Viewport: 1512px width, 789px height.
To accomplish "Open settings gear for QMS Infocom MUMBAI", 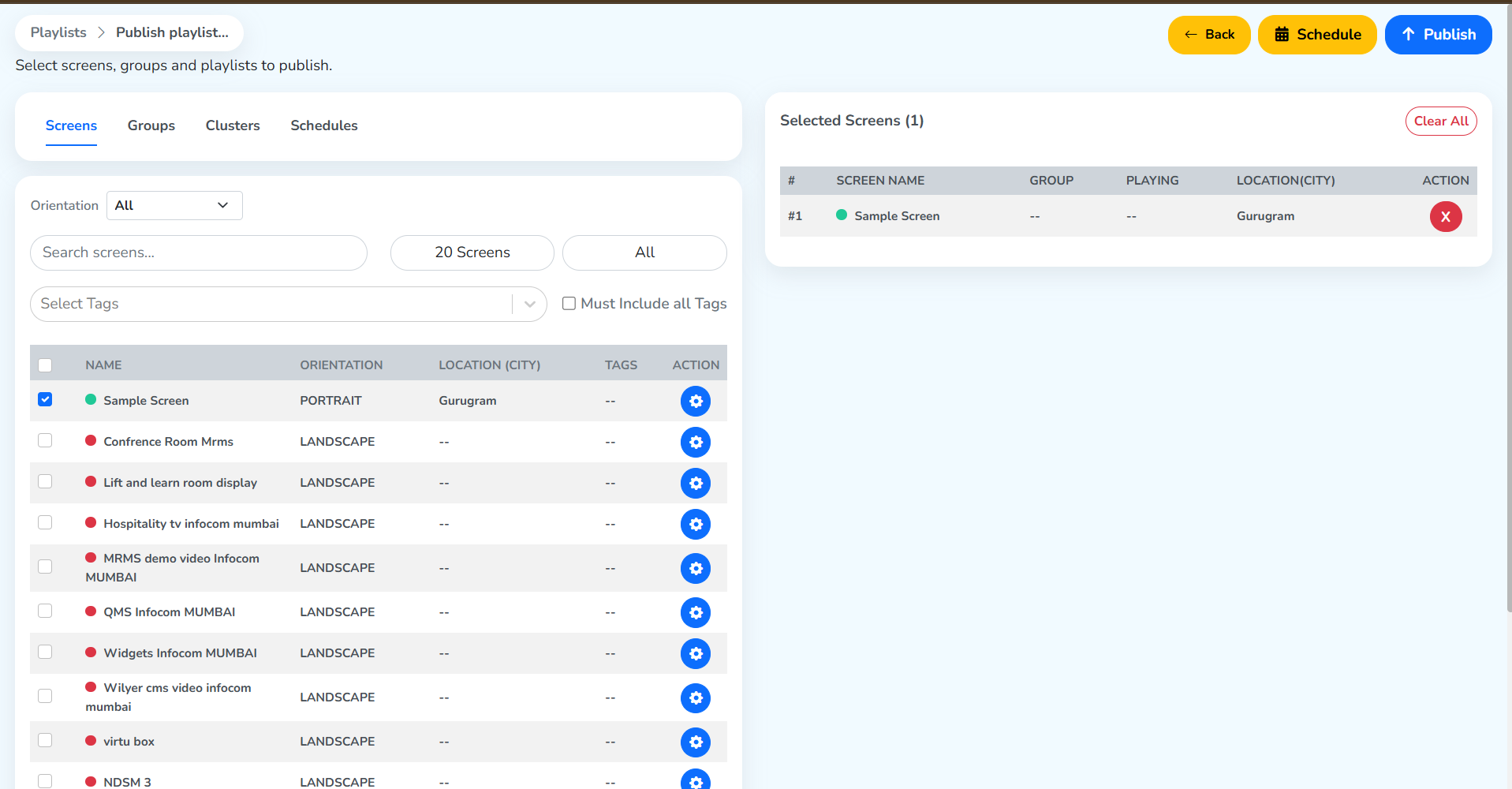I will point(696,612).
